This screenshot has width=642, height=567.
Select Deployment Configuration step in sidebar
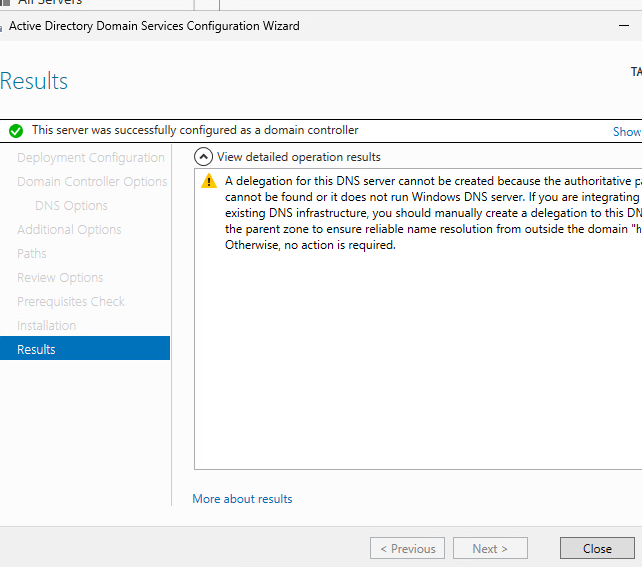pyautogui.click(x=90, y=158)
